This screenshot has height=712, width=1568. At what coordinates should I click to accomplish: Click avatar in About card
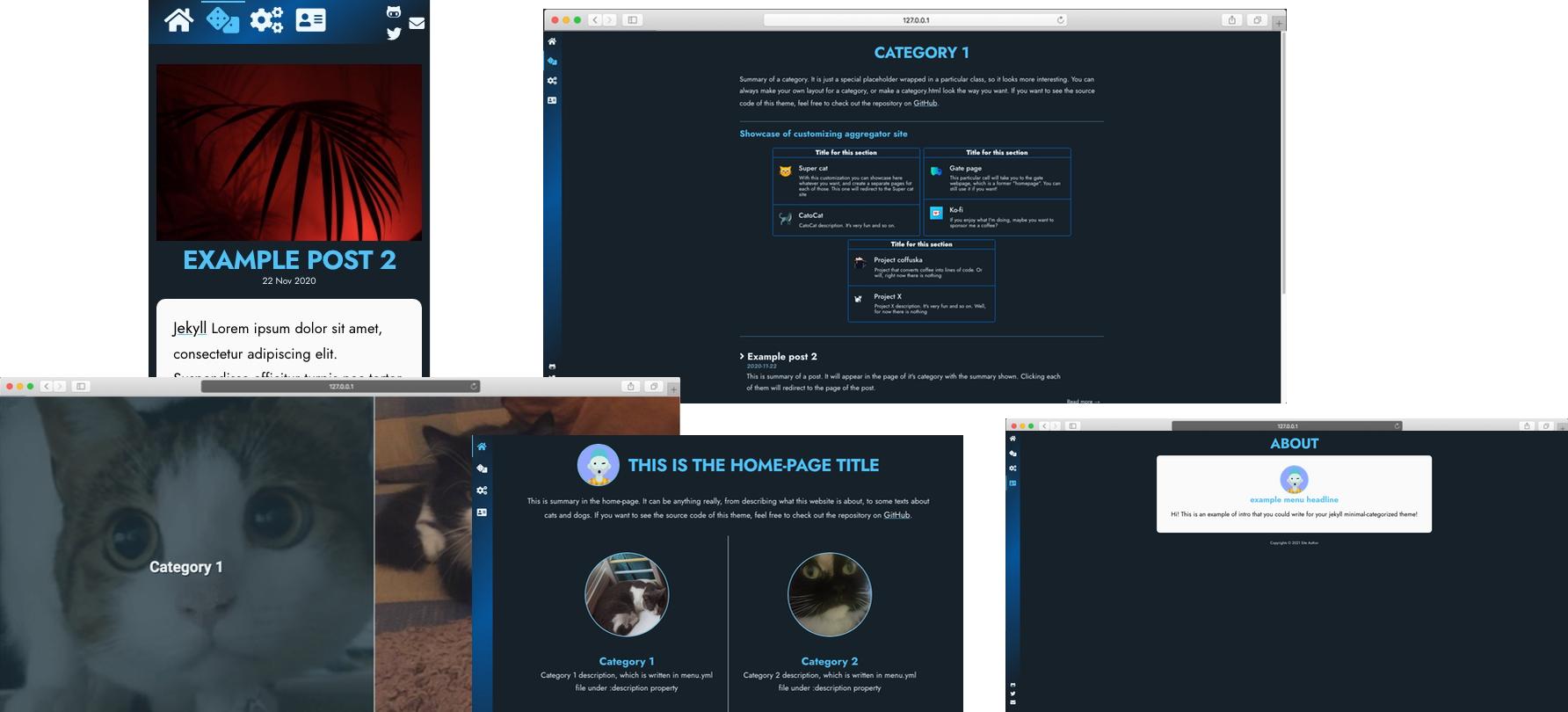[1294, 480]
